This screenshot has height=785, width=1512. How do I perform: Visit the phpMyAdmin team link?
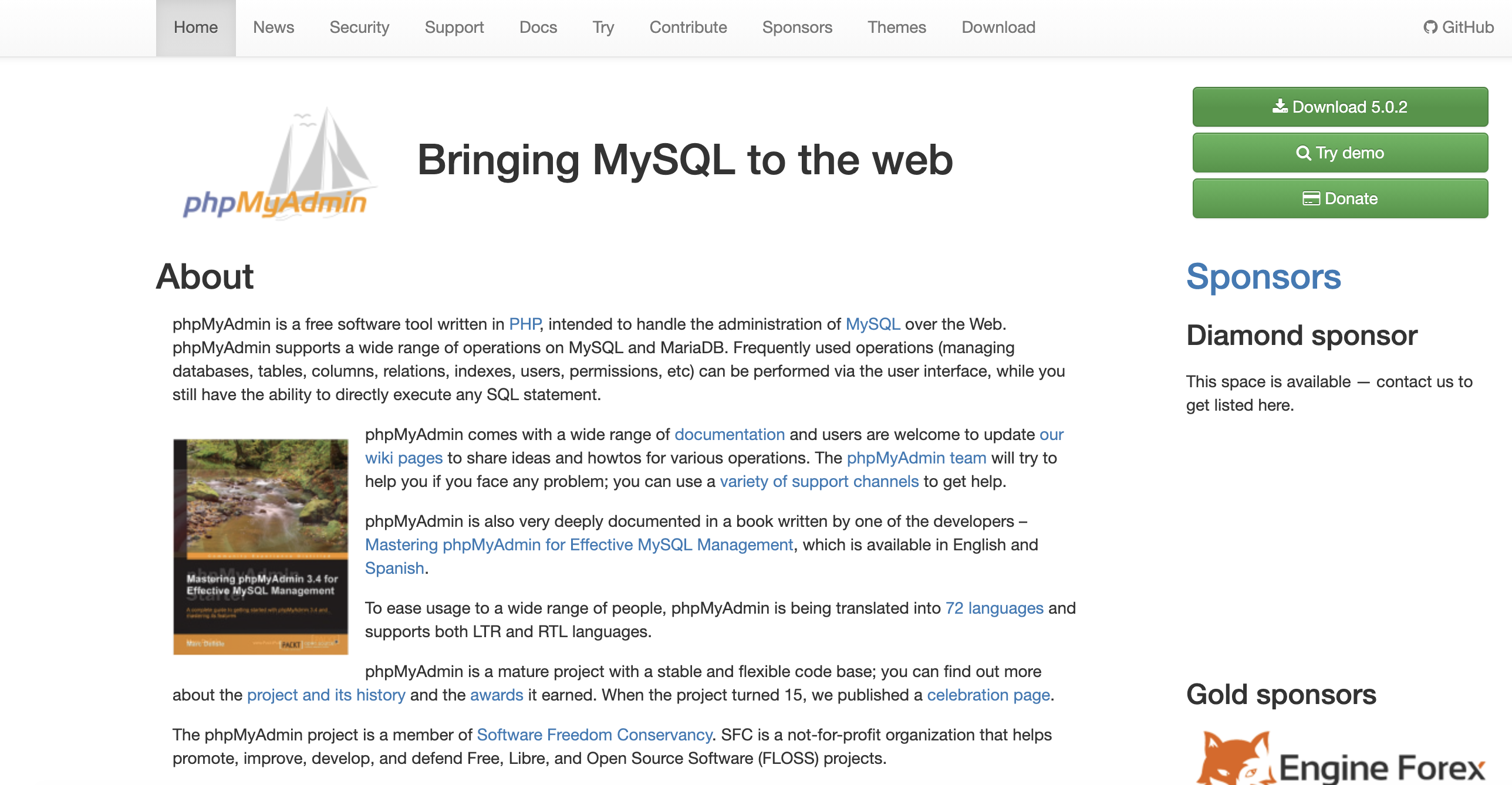(x=916, y=458)
